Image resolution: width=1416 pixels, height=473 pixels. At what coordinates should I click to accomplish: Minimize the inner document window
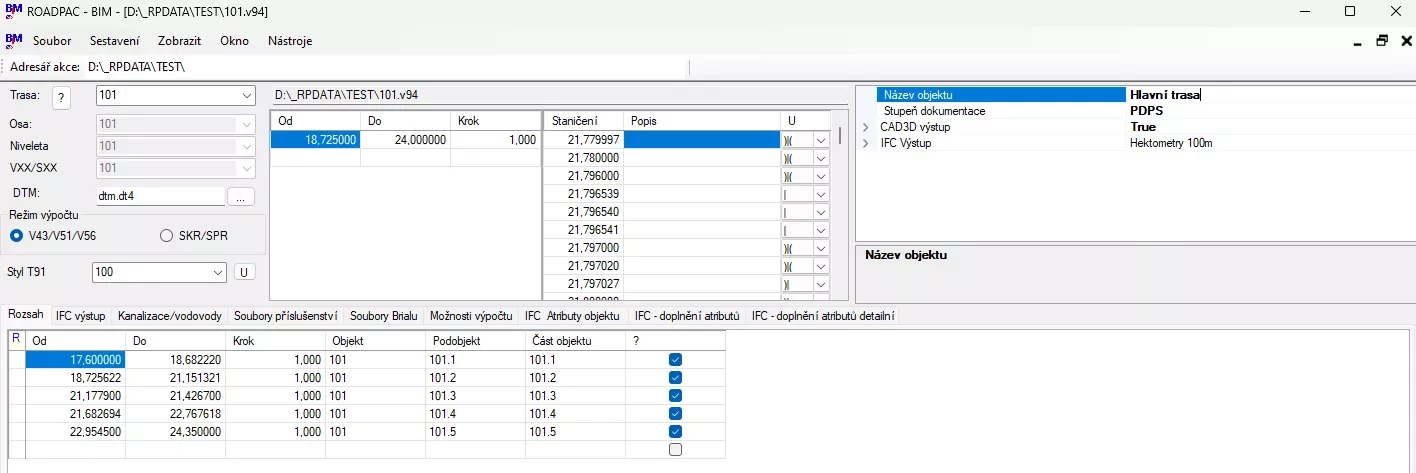point(1357,41)
